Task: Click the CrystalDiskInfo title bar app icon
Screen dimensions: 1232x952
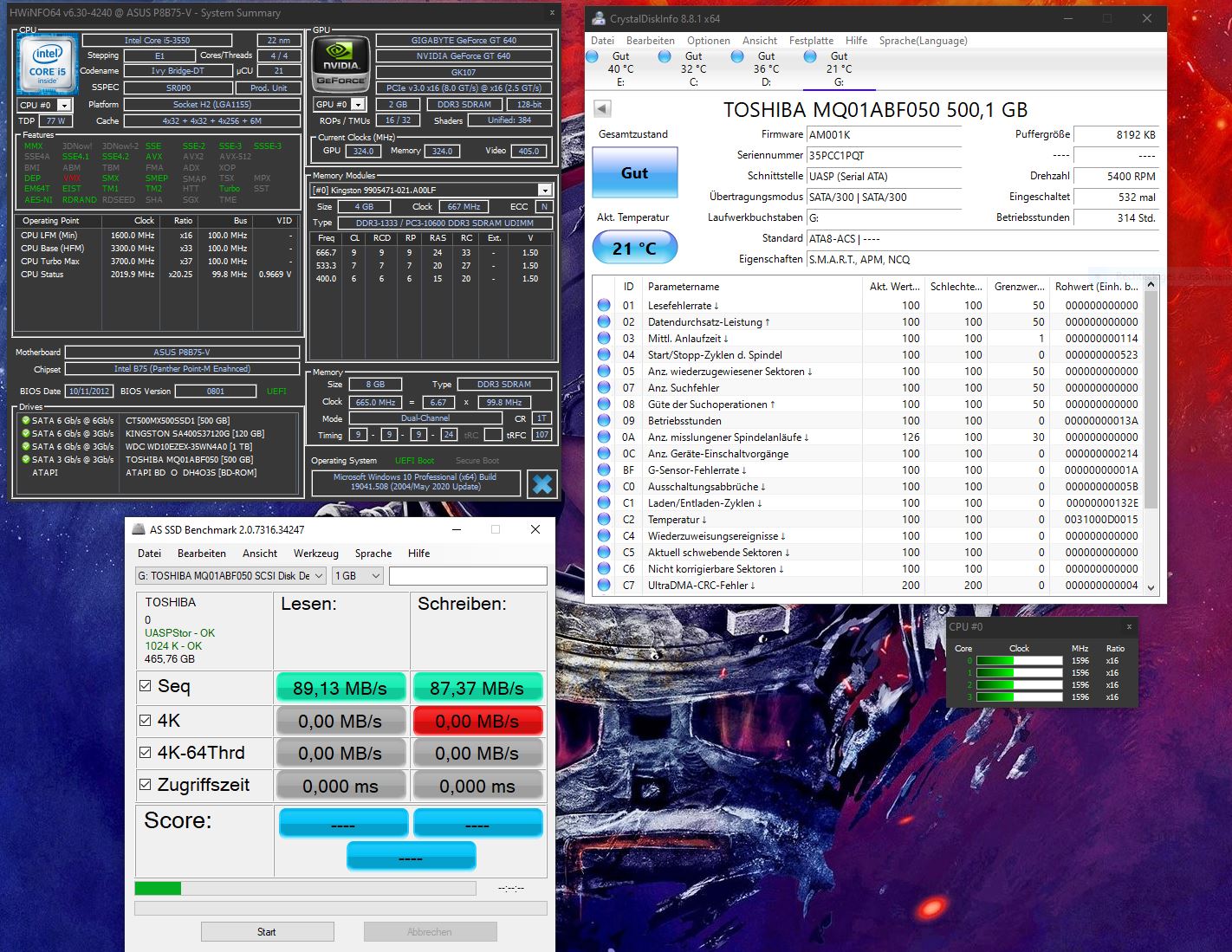Action: click(598, 18)
